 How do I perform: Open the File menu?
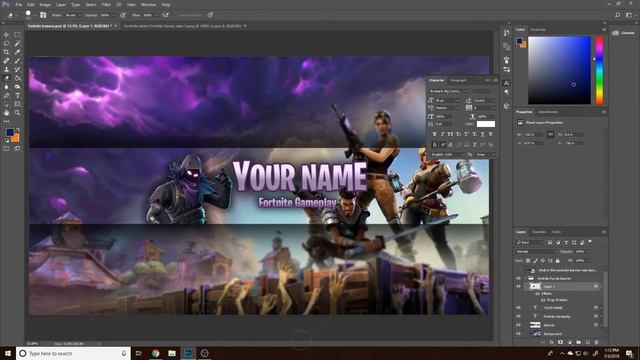pos(19,4)
